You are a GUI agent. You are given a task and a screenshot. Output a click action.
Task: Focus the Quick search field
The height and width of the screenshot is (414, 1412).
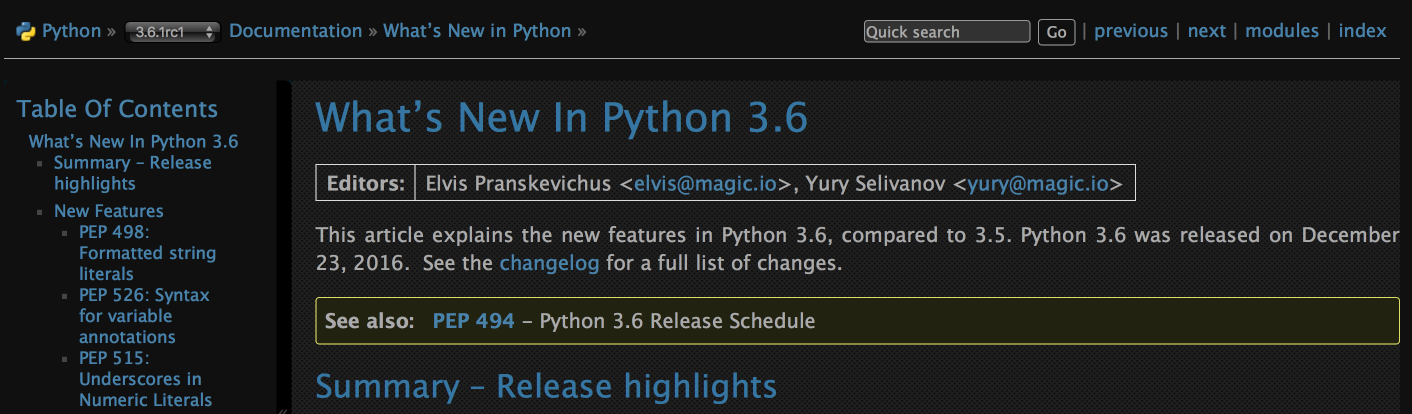point(946,32)
